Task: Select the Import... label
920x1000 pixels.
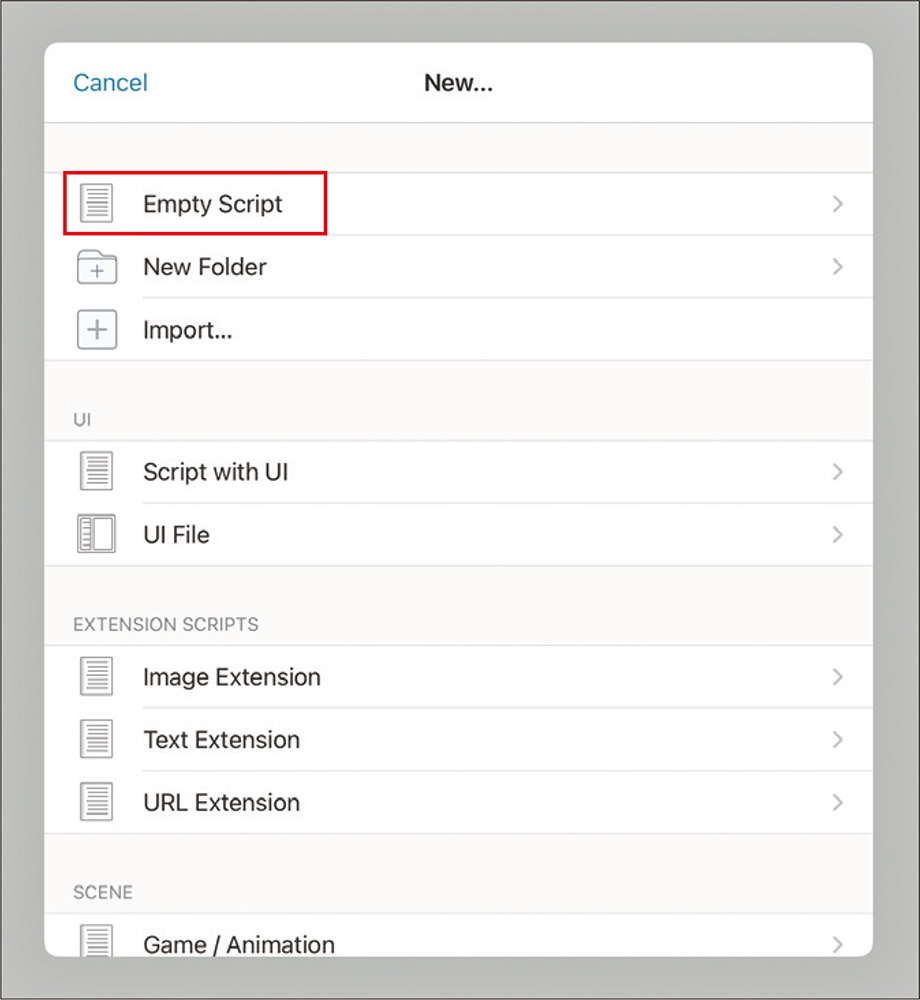Action: [x=188, y=330]
